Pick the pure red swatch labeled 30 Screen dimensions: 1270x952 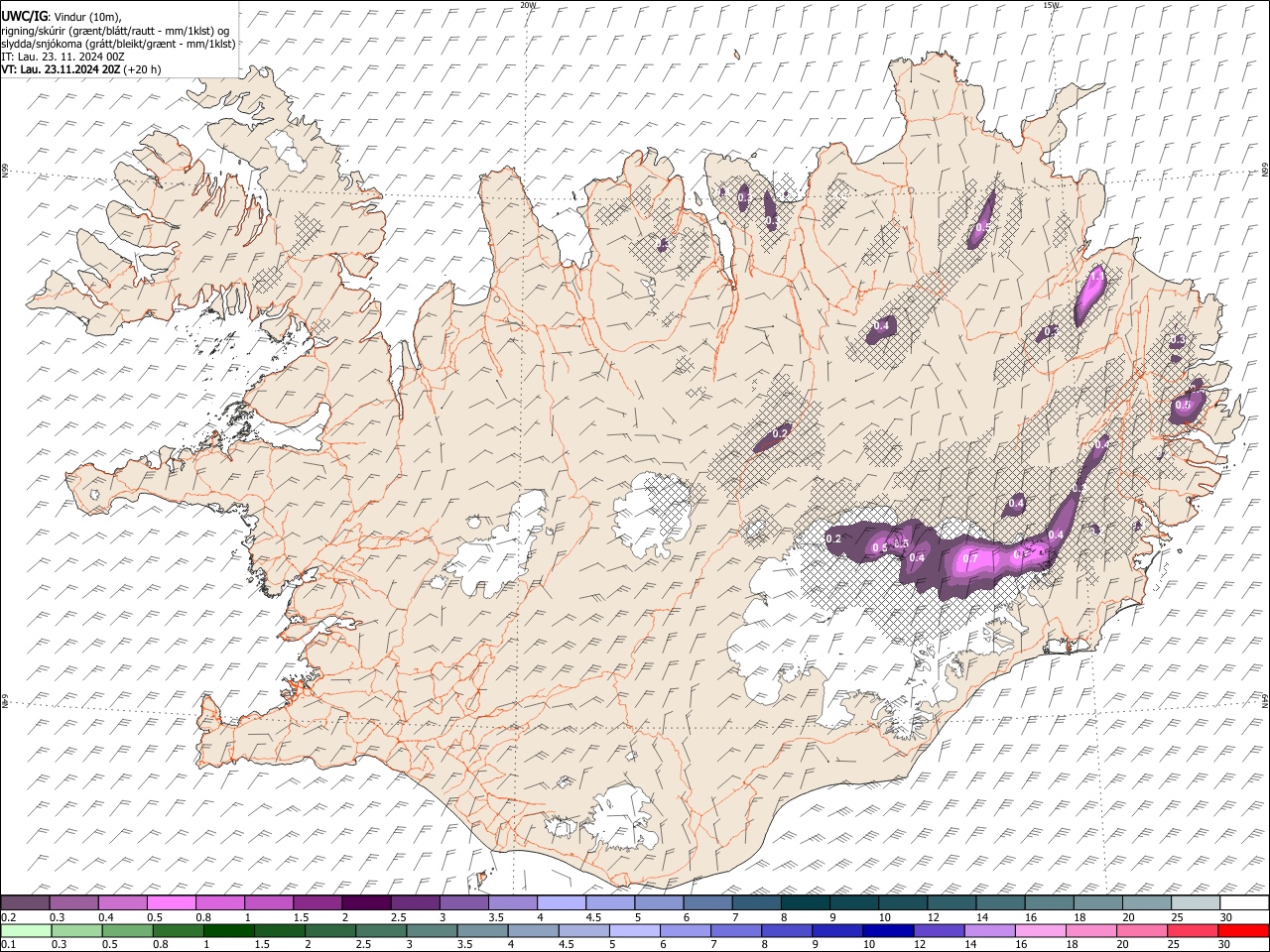(1243, 930)
